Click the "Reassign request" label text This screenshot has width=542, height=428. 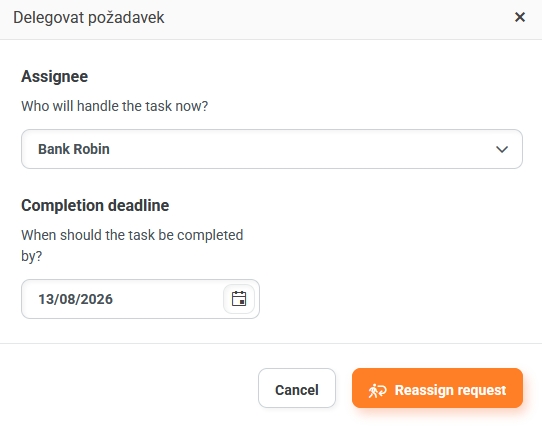click(450, 390)
